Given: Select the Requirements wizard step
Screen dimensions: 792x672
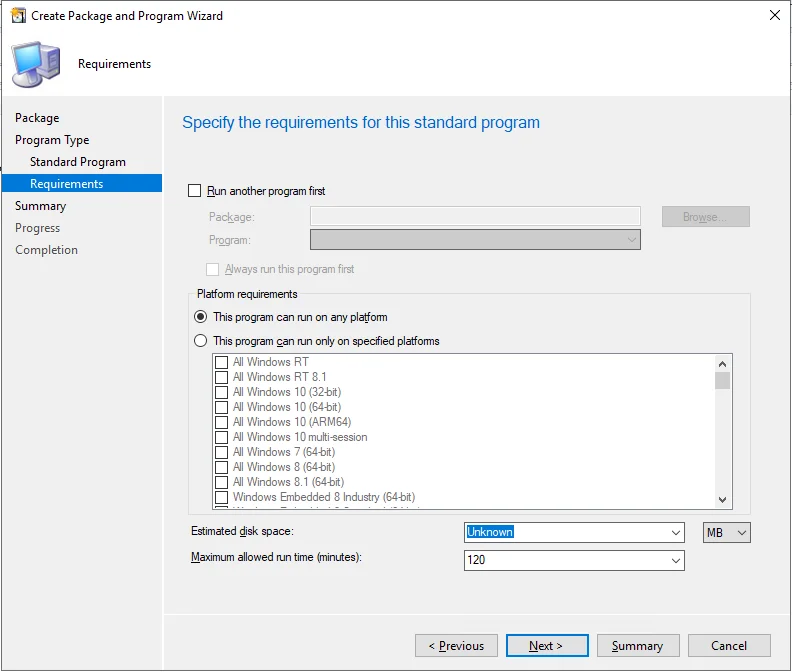Looking at the screenshot, I should 82,183.
